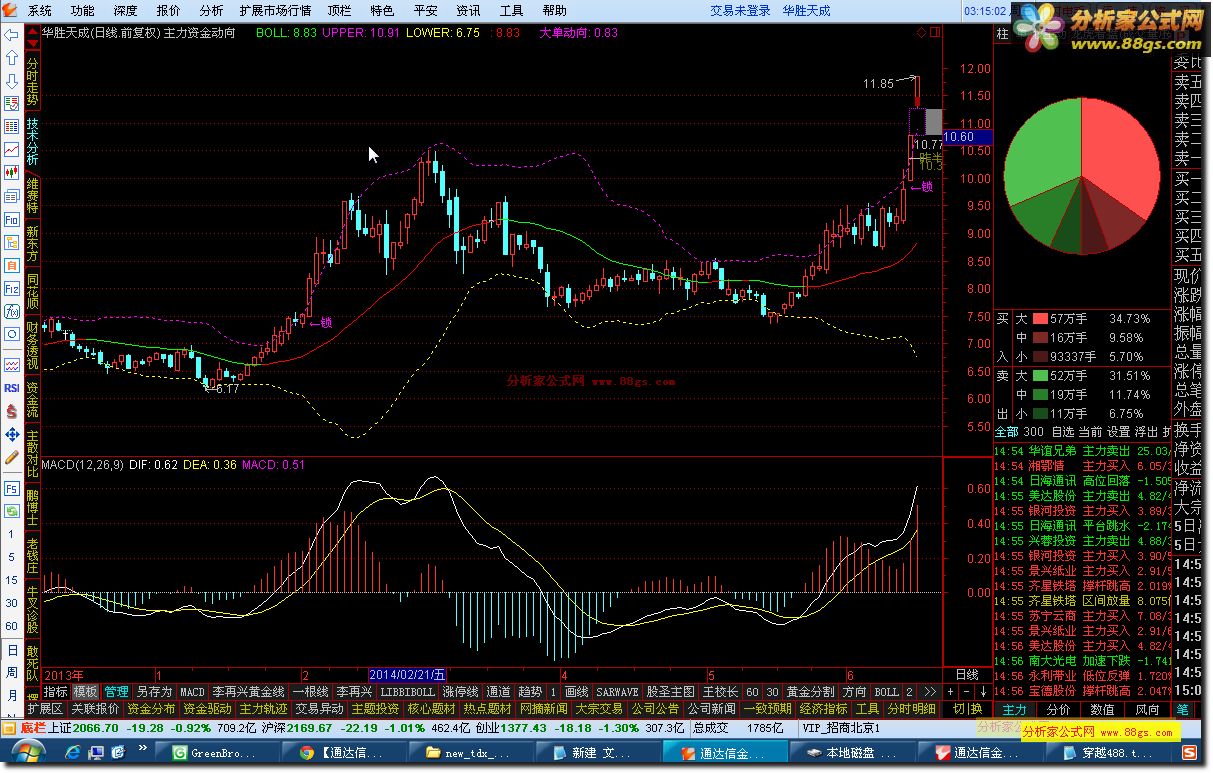Click the back arrow icon in left toolbar
The image size is (1213, 773).
11,33
